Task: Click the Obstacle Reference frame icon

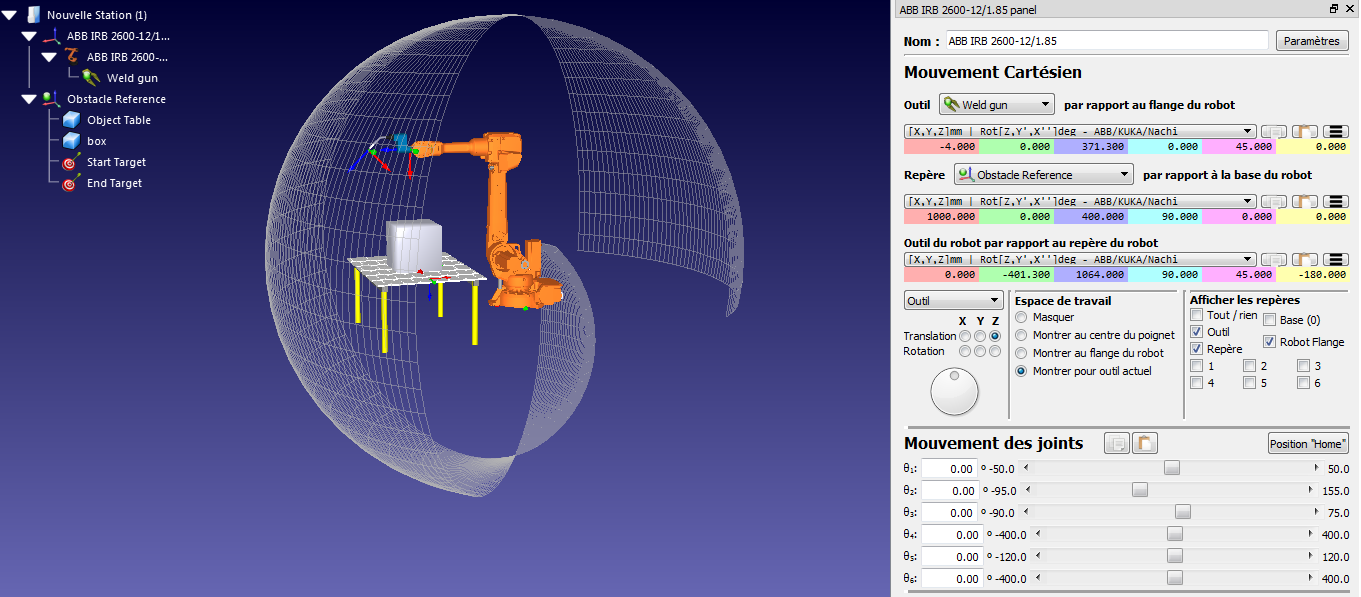Action: tap(52, 99)
